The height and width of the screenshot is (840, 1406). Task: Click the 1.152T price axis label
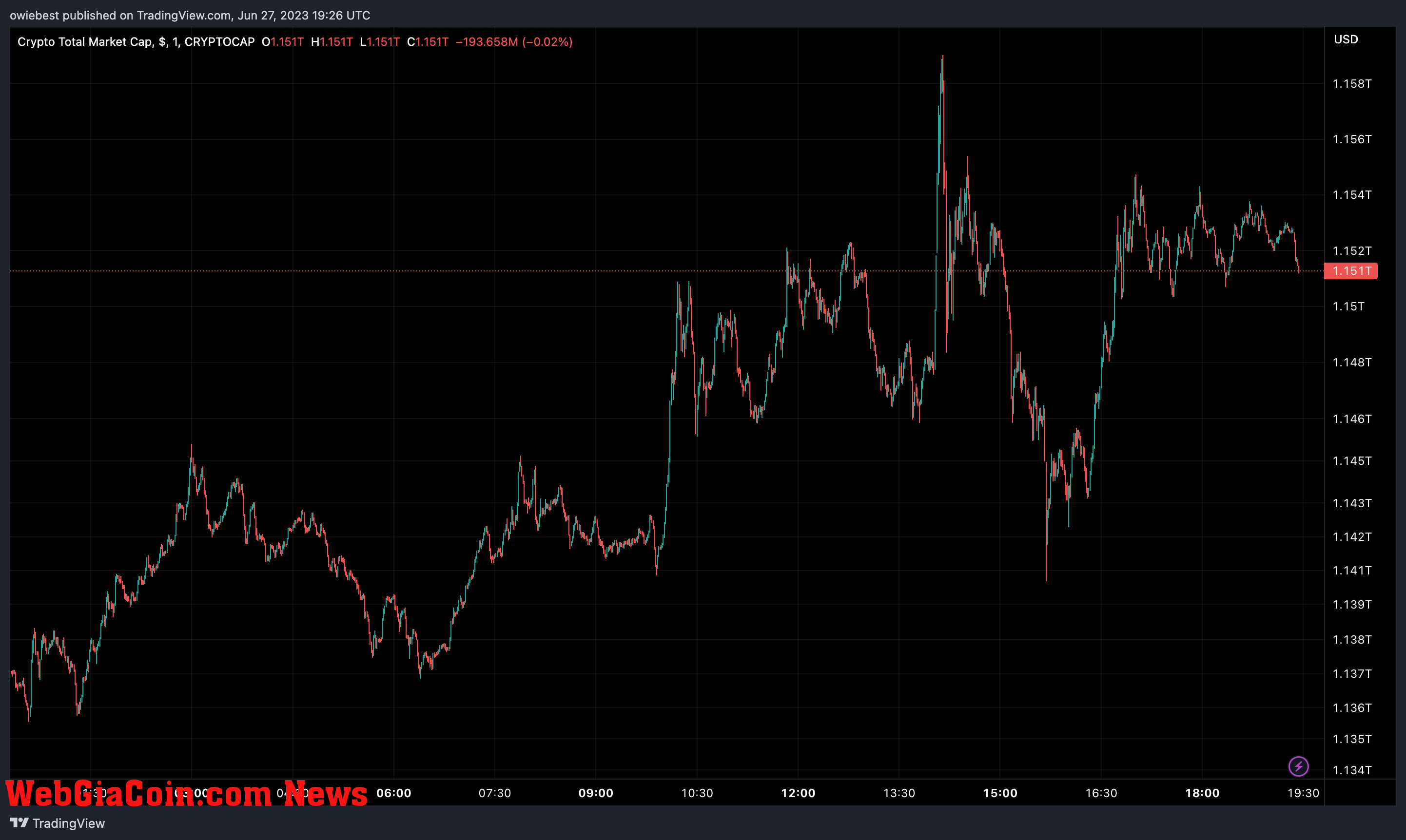(1352, 251)
